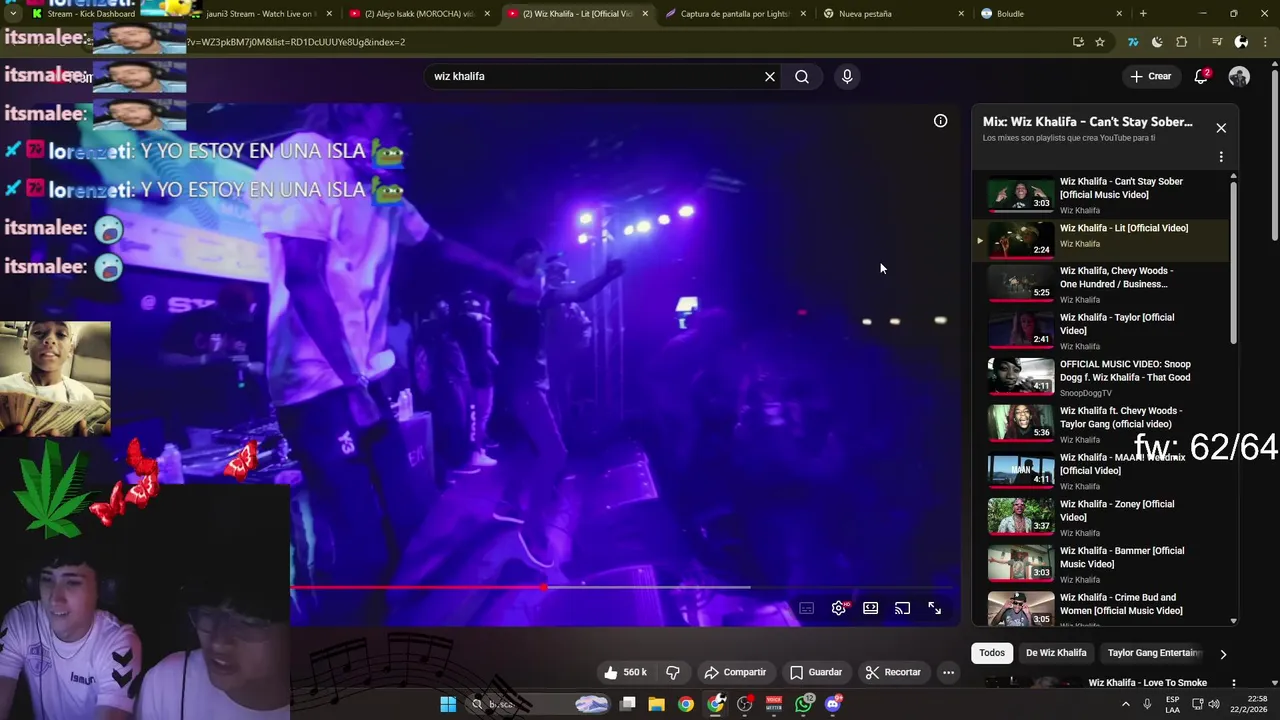Screen dimensions: 1280x720
Task: Switch to the Boludle tab
Action: click(1051, 14)
